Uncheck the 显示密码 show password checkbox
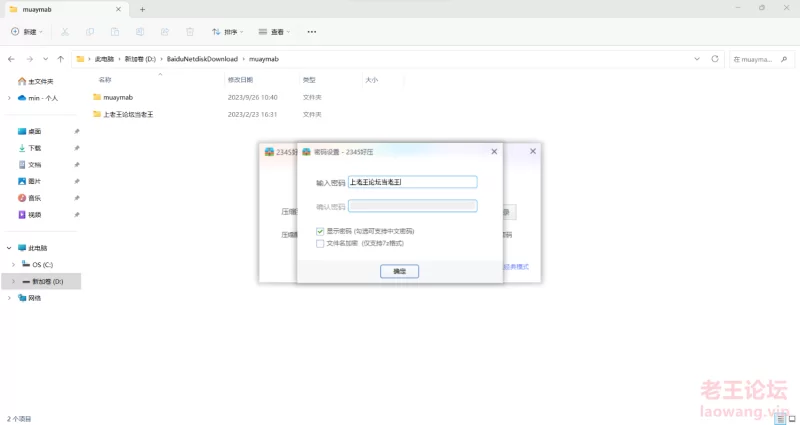800x425 pixels. pyautogui.click(x=320, y=231)
